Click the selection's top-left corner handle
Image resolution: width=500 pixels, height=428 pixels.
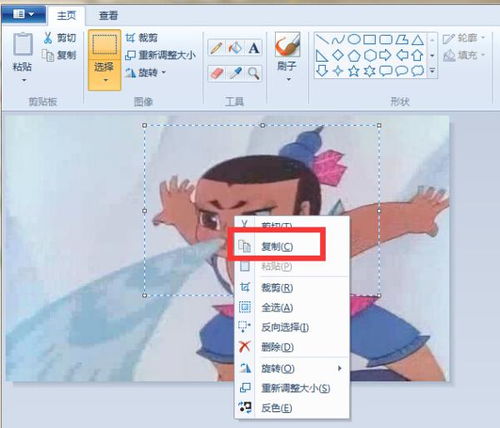[x=144, y=125]
